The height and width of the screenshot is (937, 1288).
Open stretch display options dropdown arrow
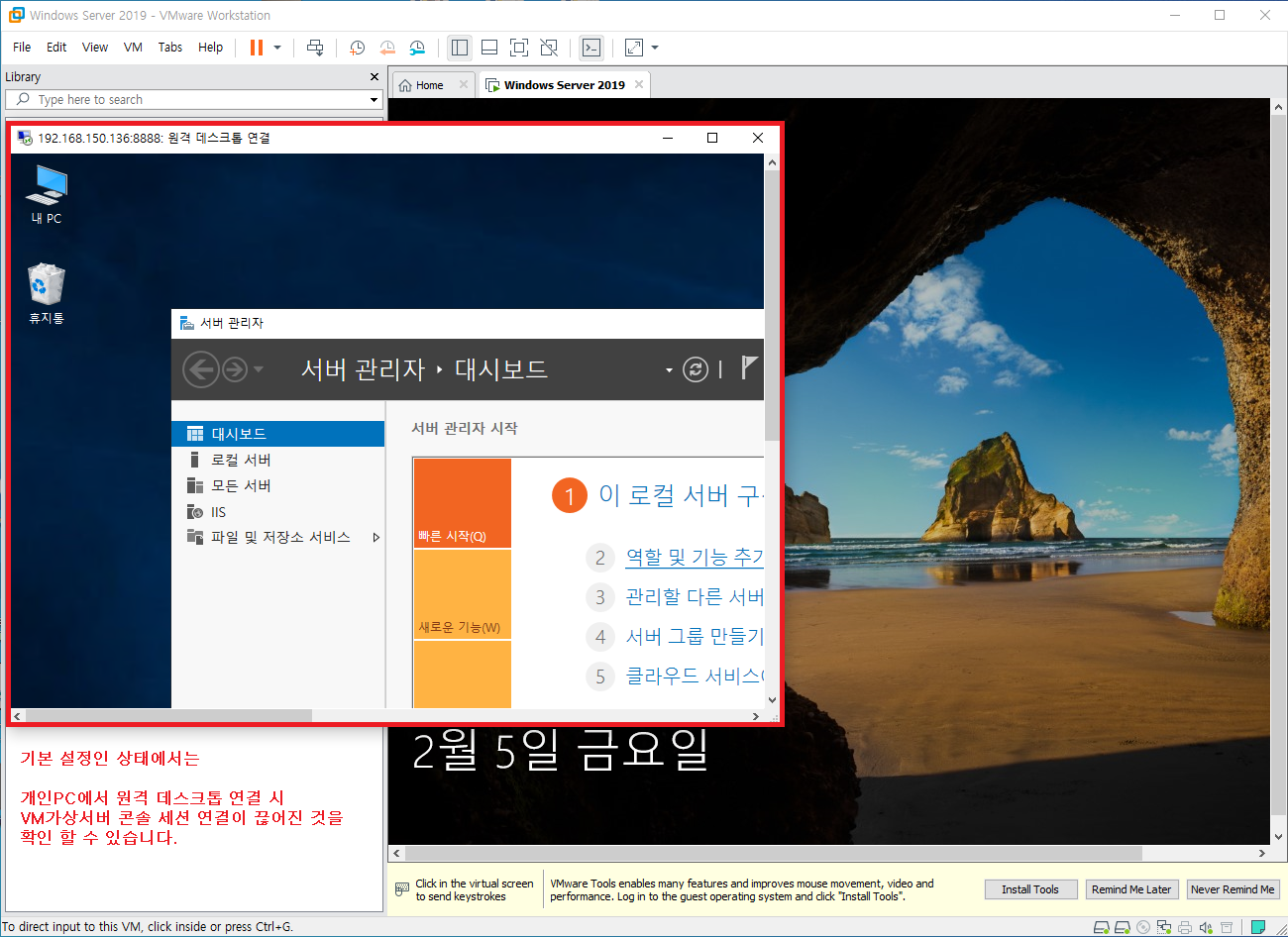click(655, 48)
